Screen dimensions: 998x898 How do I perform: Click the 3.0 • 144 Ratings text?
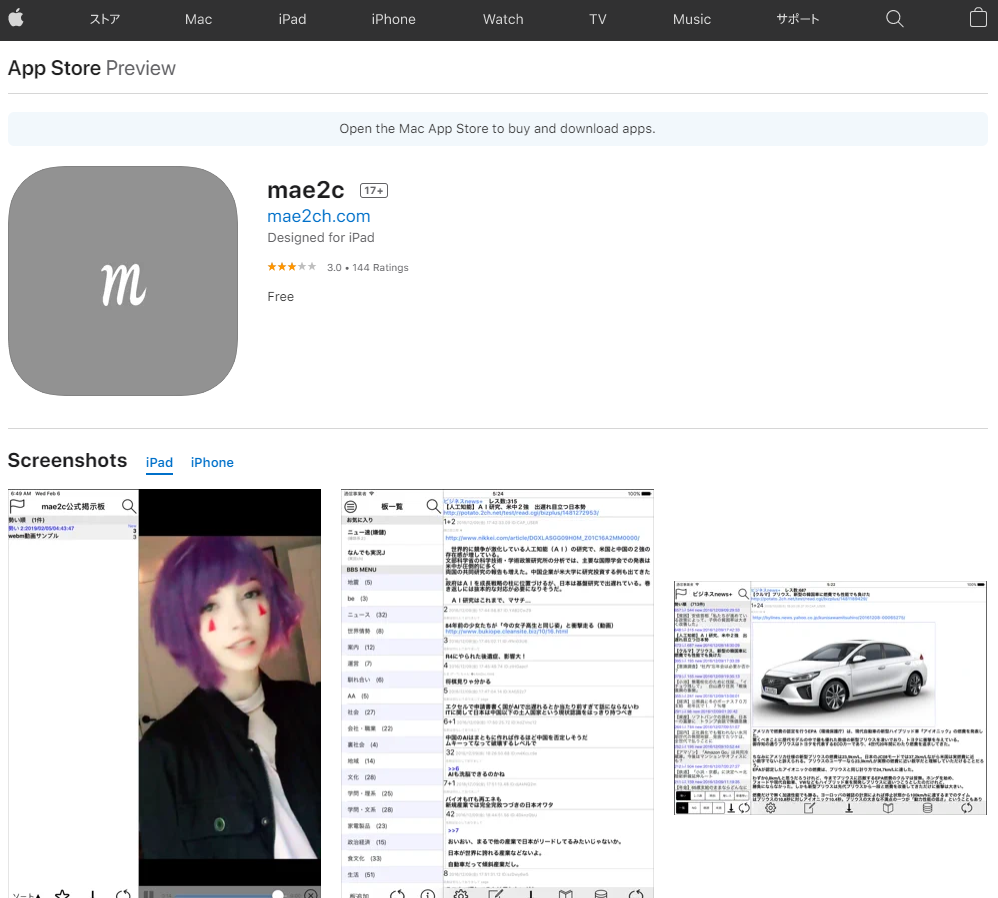(x=368, y=267)
